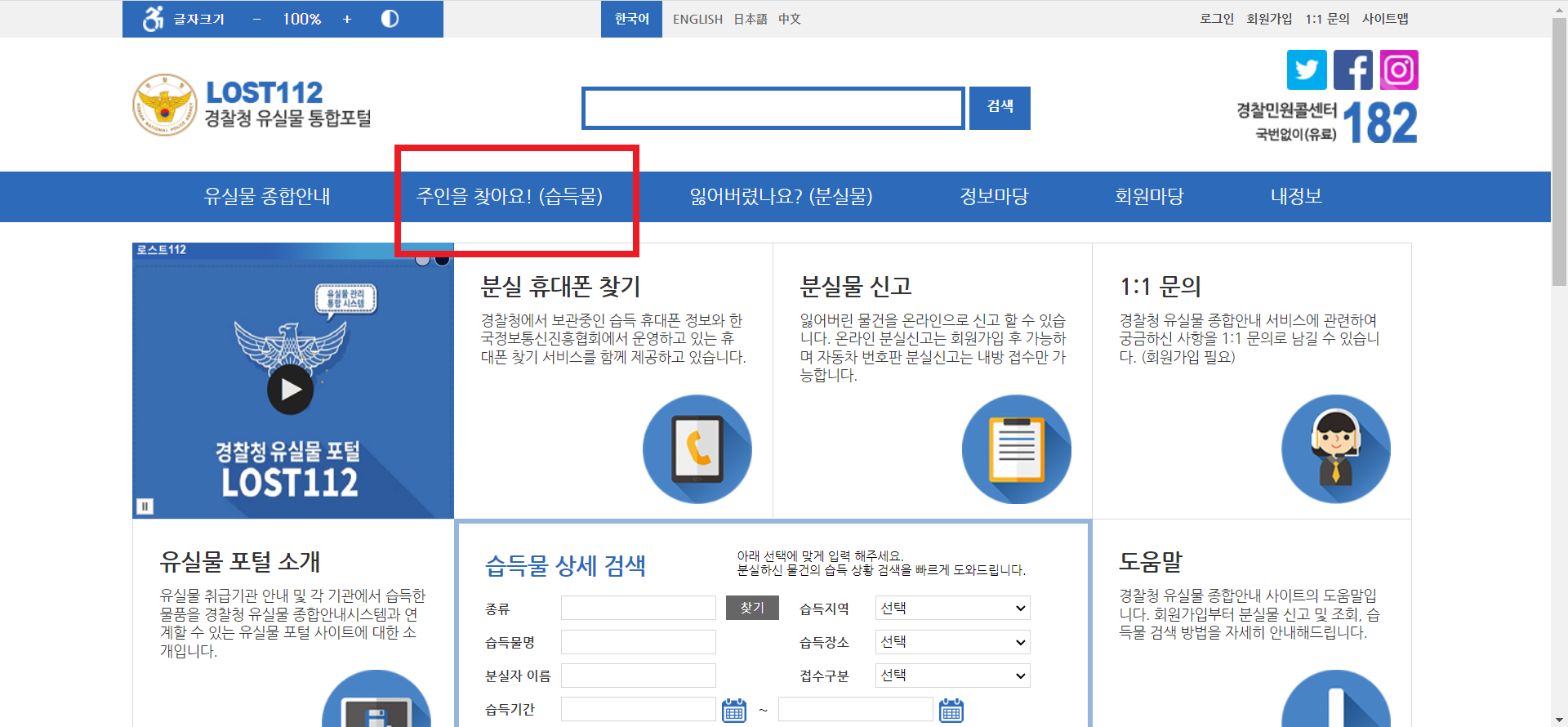1568x727 pixels.
Task: Open the 1:1 inquiry agent icon
Action: [x=1336, y=449]
